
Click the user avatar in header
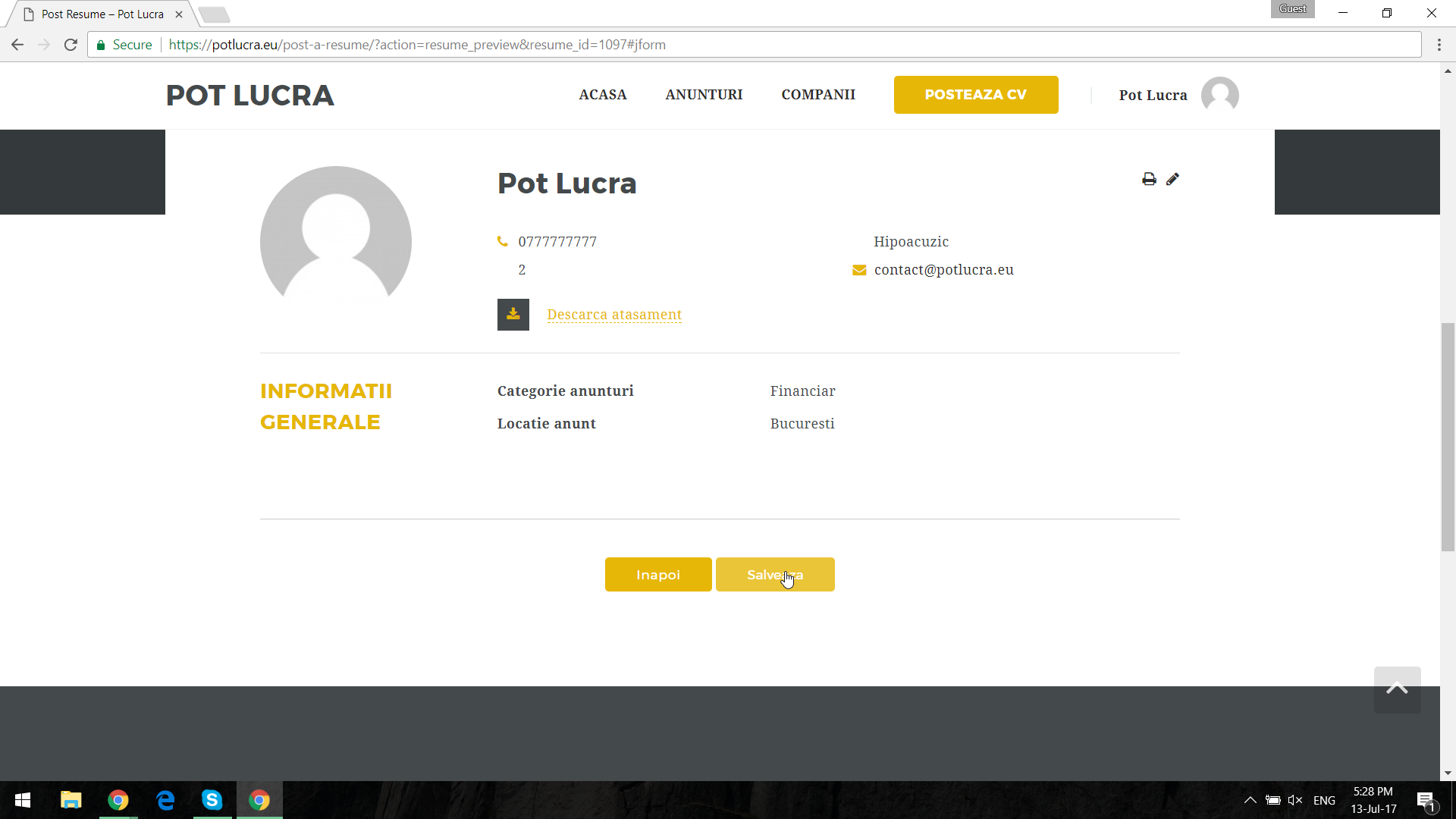1219,95
